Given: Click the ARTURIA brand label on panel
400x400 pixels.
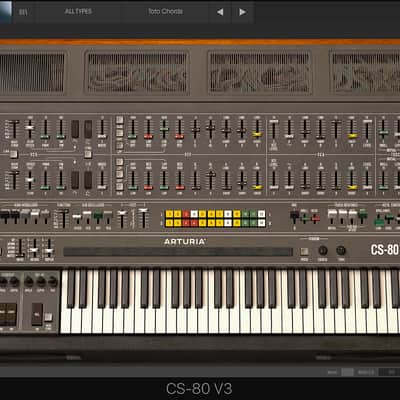Looking at the screenshot, I should pyautogui.click(x=185, y=242).
